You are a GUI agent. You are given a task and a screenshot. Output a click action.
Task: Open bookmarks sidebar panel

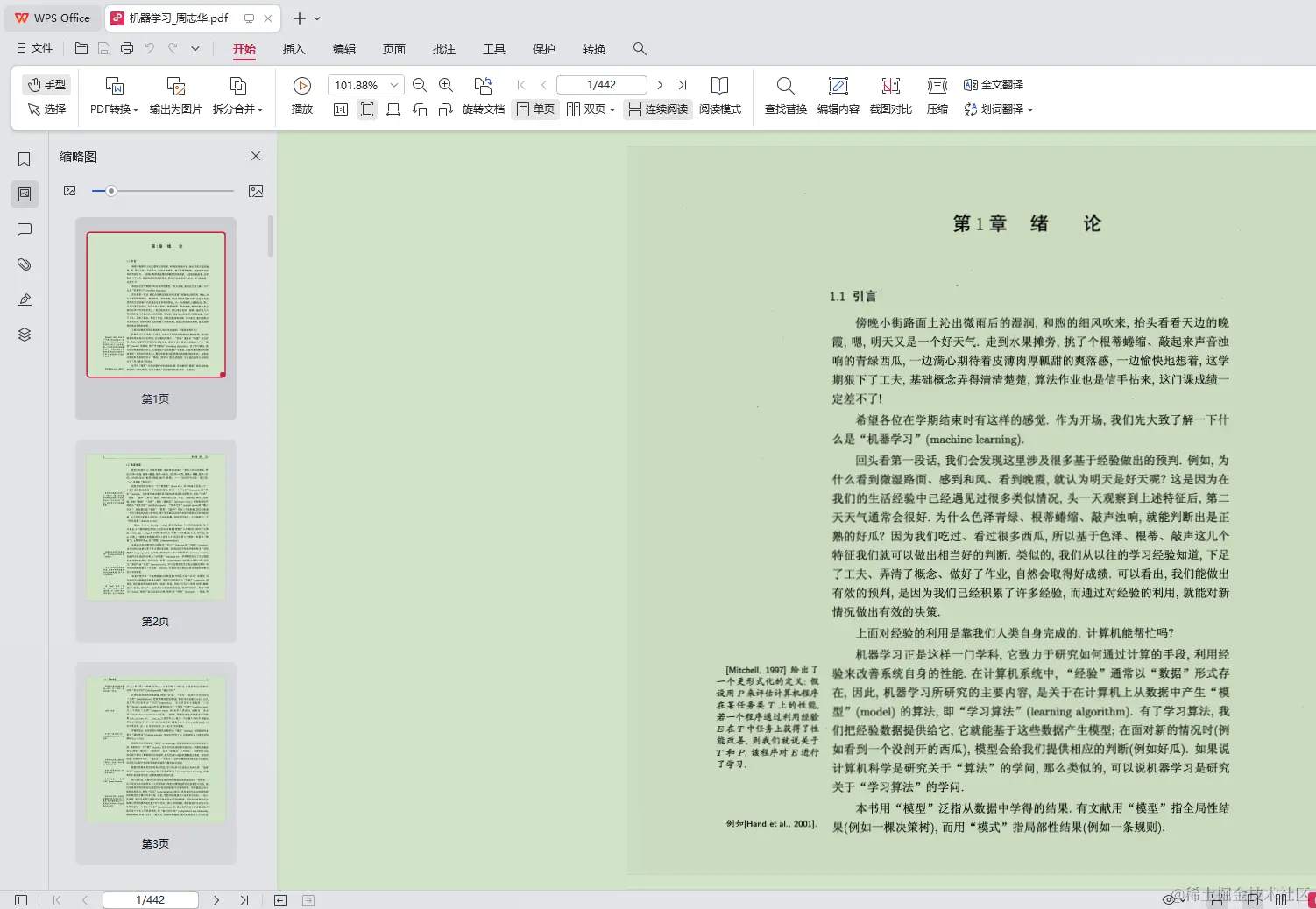click(x=25, y=159)
